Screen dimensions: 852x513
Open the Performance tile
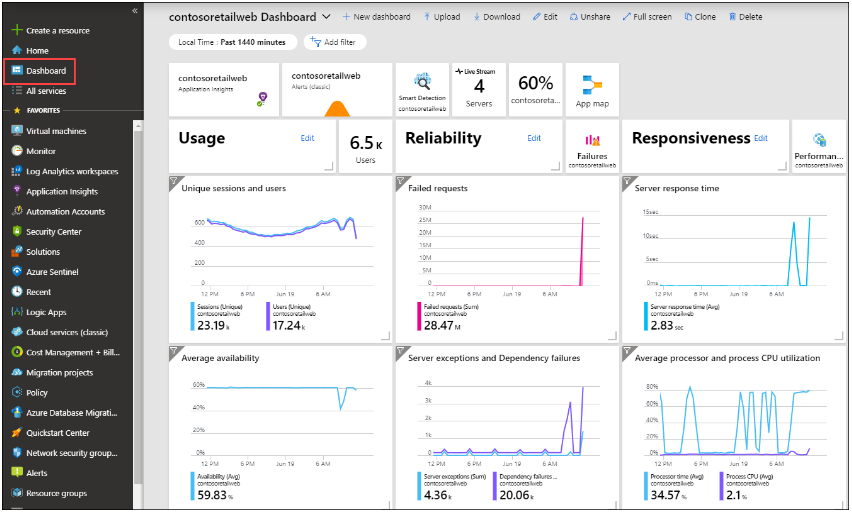click(x=819, y=147)
